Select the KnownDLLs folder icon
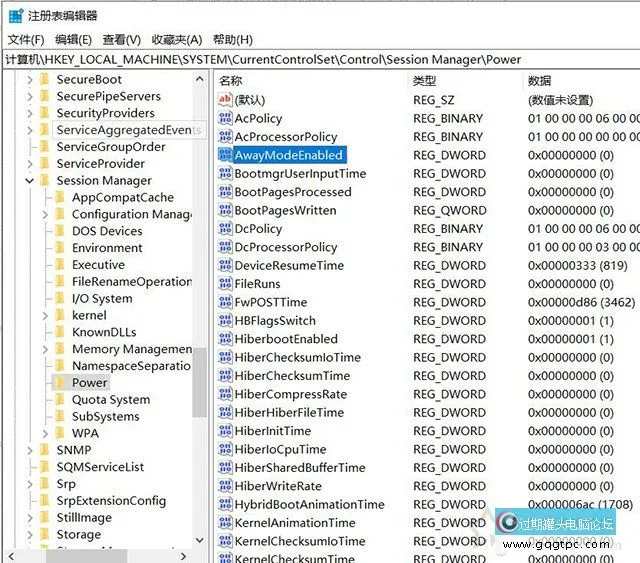Viewport: 640px width, 563px height. coord(60,332)
